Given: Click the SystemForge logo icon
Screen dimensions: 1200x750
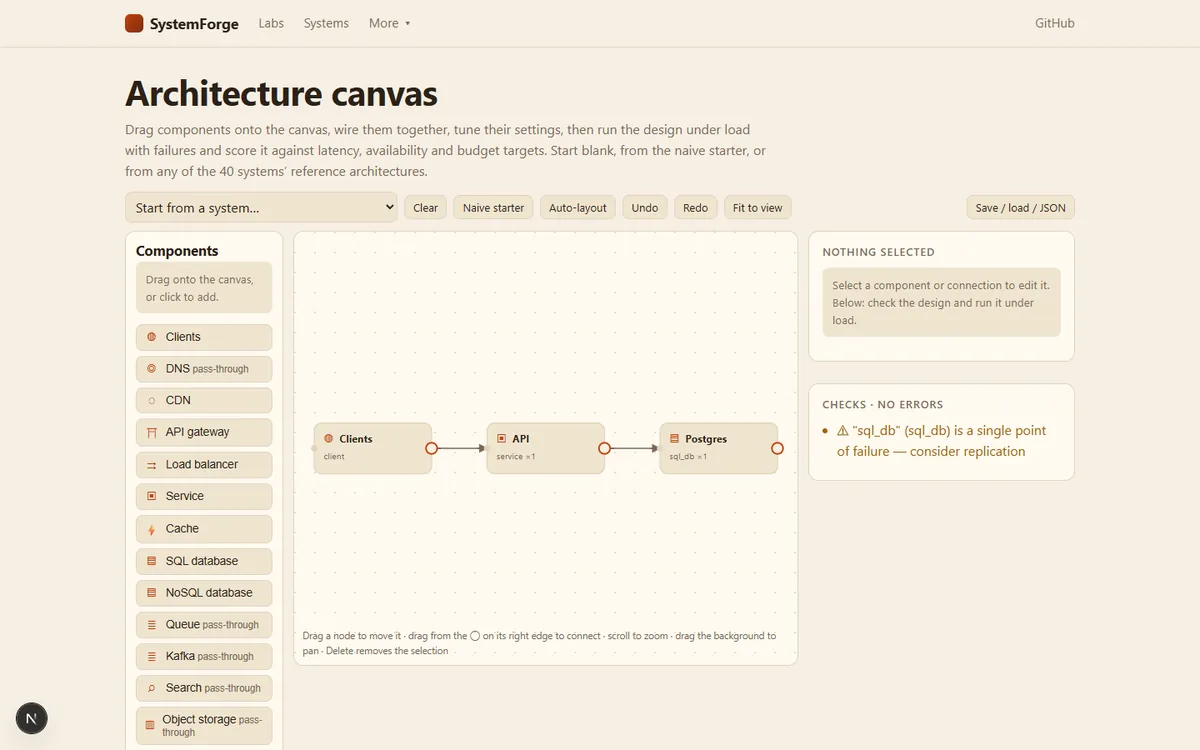Looking at the screenshot, I should (x=134, y=23).
